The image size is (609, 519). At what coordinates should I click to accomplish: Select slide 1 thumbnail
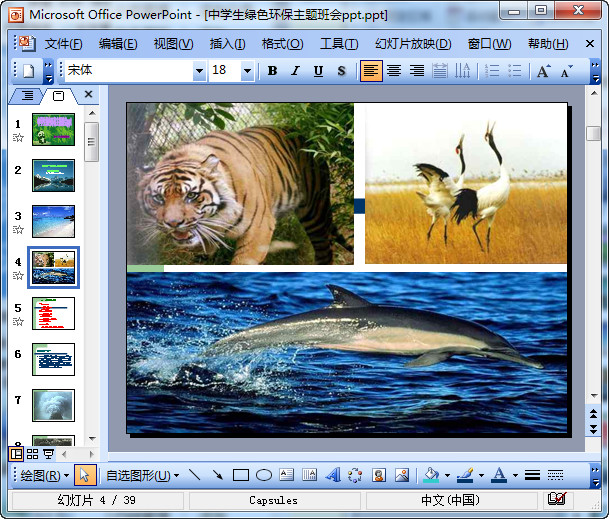point(53,129)
